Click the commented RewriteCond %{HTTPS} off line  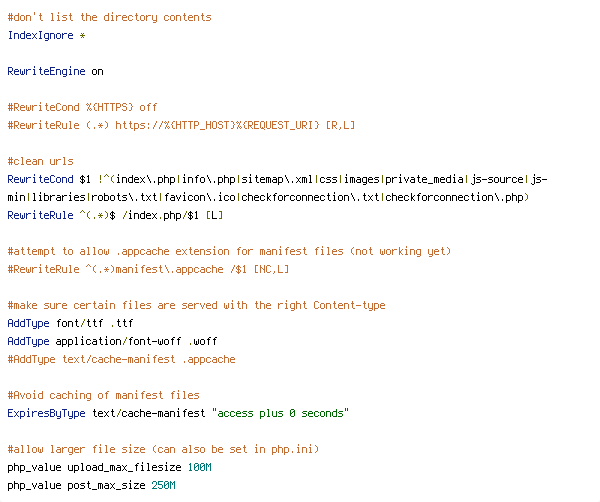click(82, 107)
